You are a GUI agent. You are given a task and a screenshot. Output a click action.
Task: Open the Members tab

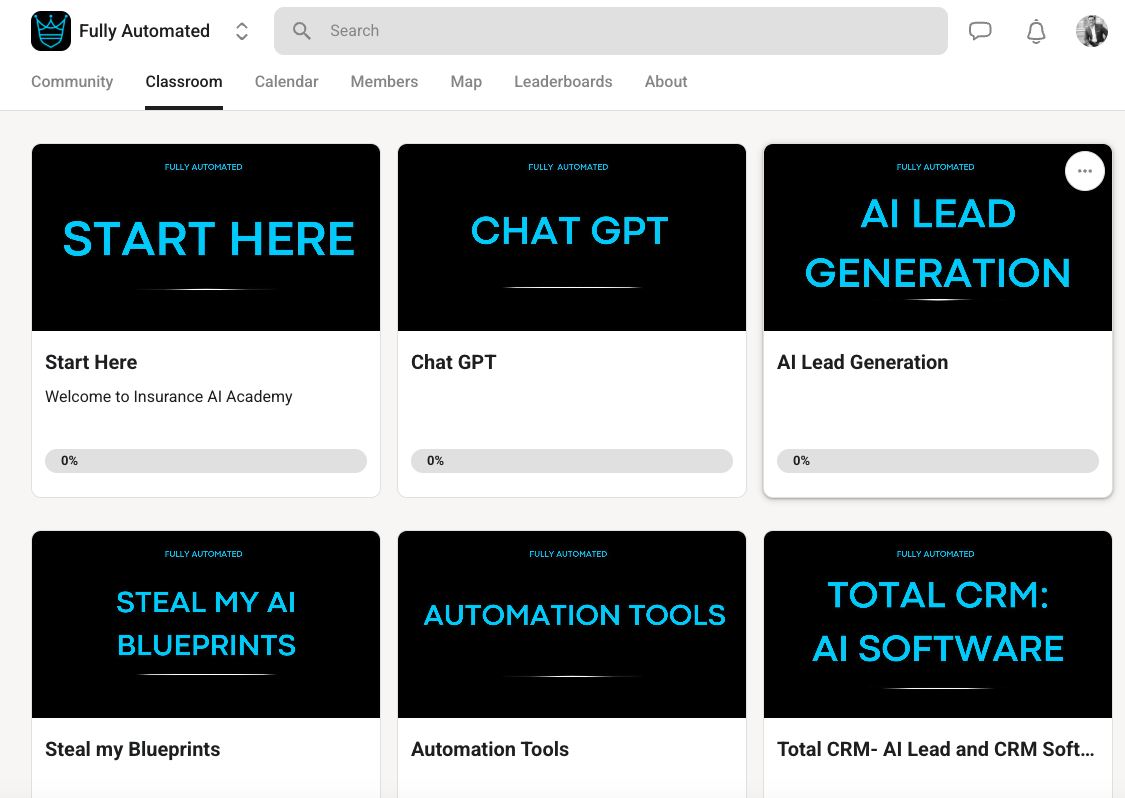(x=384, y=82)
